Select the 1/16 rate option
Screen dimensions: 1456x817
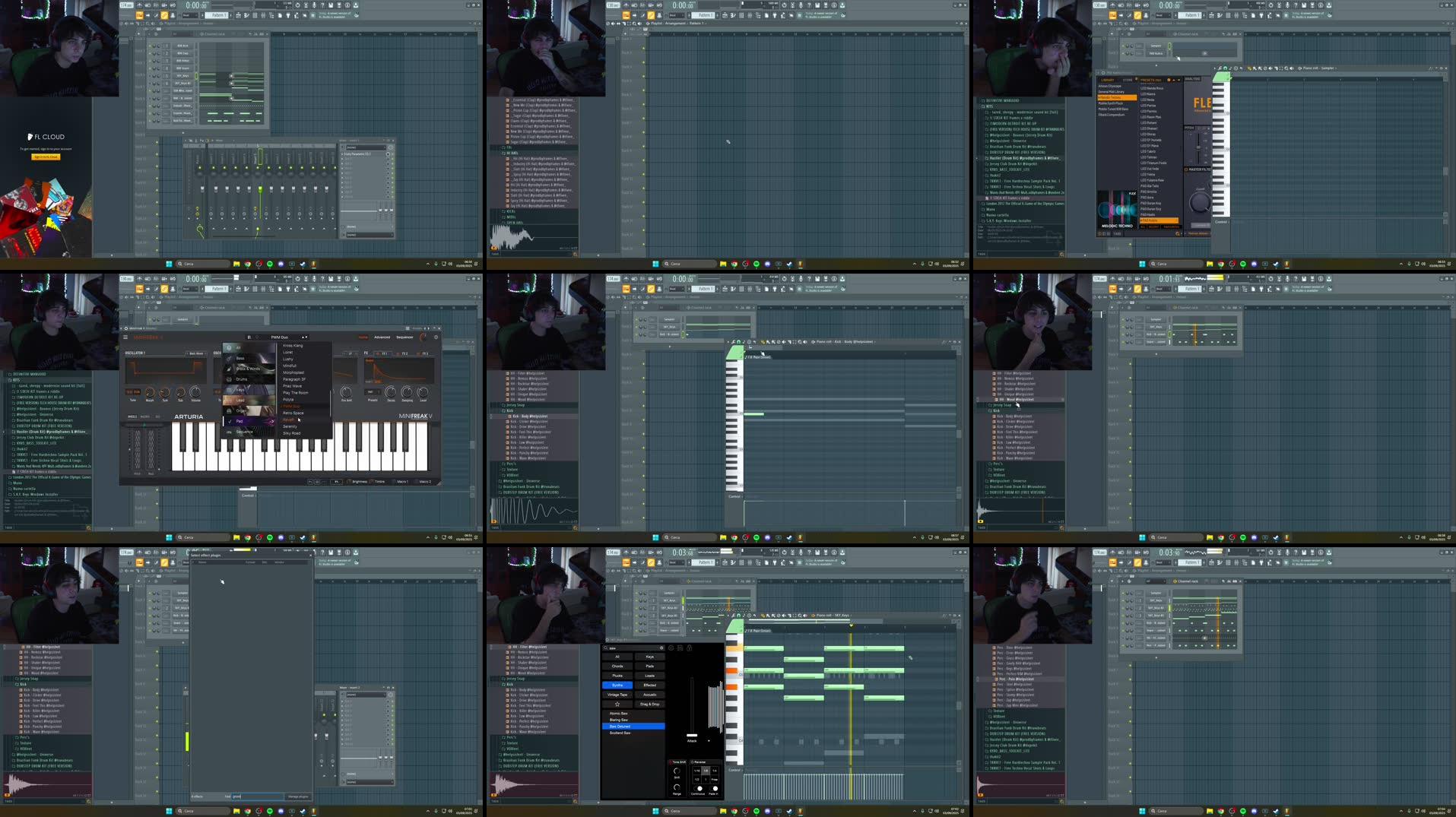pyautogui.click(x=696, y=771)
